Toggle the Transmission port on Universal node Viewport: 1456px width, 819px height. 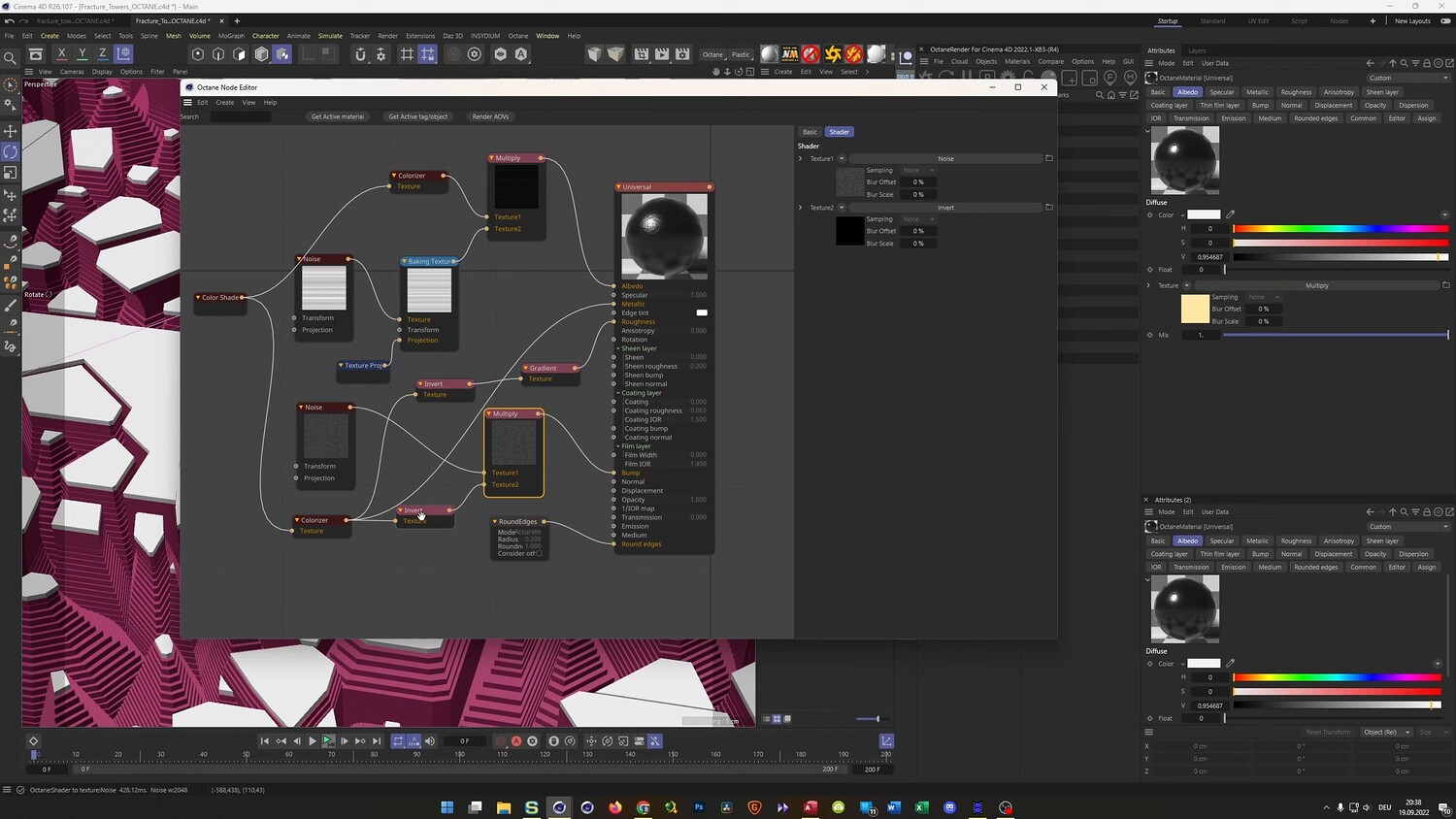pos(613,517)
